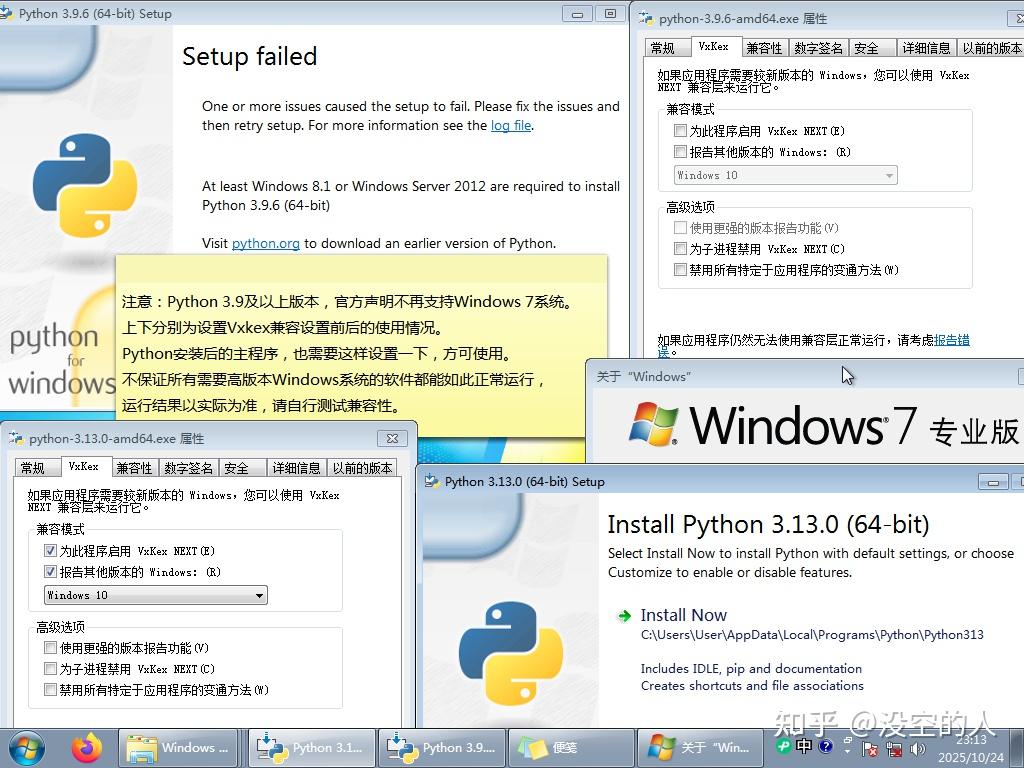Screen dimensions: 1024x768
Task: Open 数字签名 tab in 3.13.0 properties
Action: 189,468
